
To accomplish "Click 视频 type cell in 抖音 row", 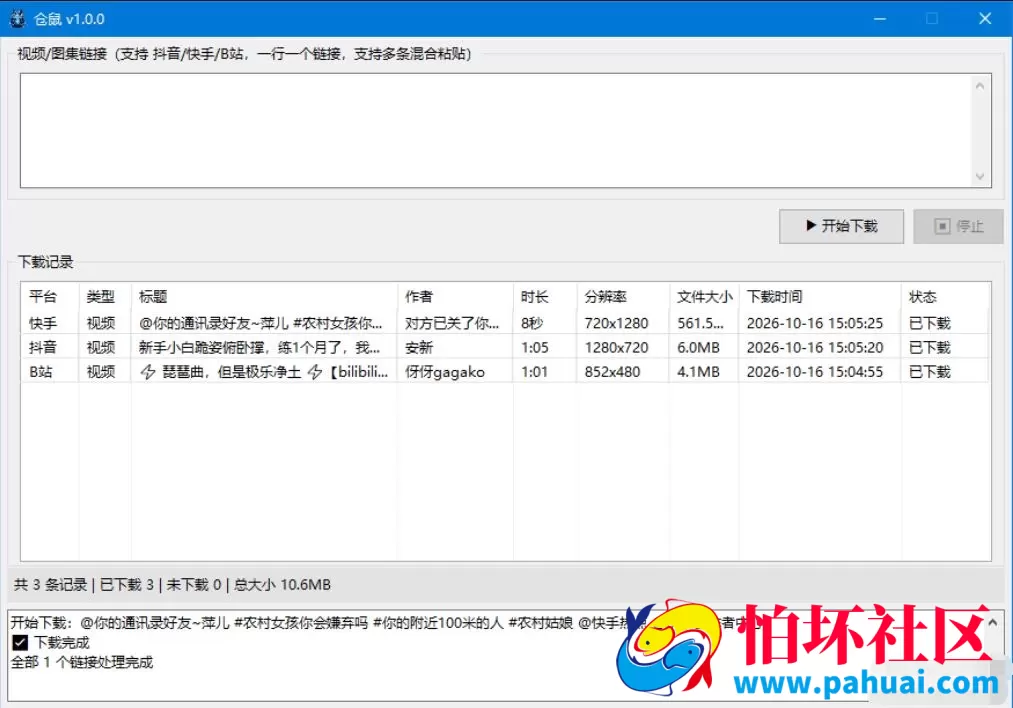I will click(101, 348).
